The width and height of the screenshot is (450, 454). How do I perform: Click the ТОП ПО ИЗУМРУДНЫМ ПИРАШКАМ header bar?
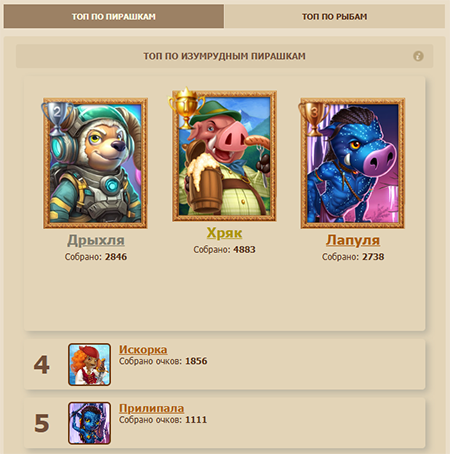coord(225,56)
